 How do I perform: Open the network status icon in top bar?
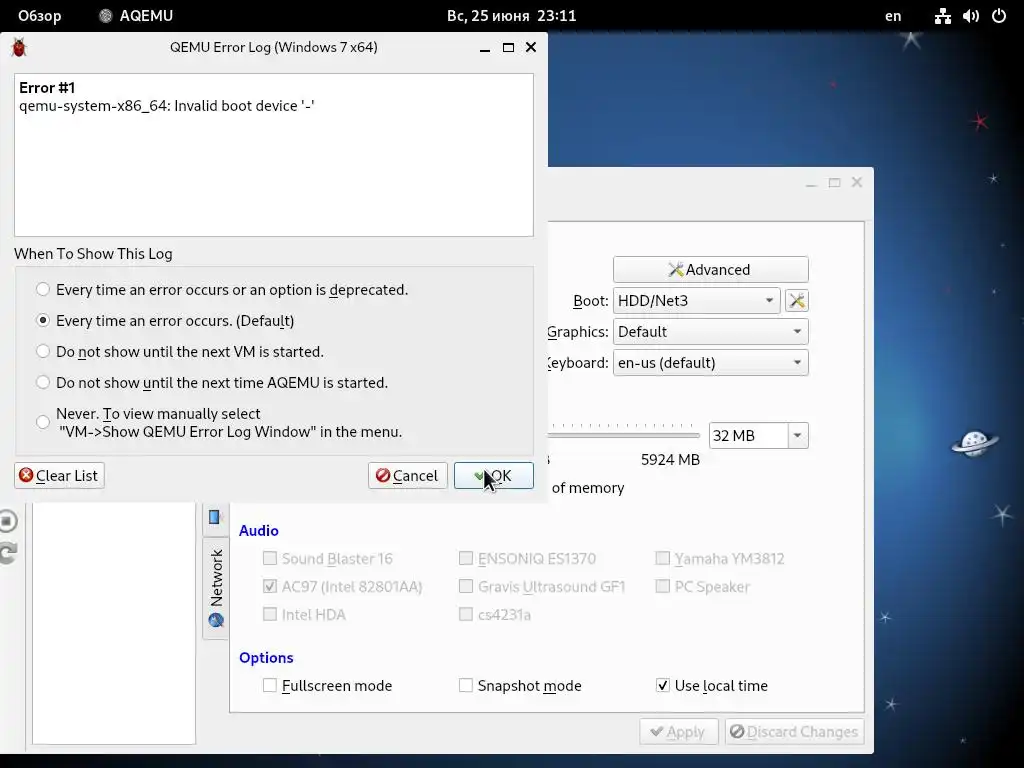[942, 16]
